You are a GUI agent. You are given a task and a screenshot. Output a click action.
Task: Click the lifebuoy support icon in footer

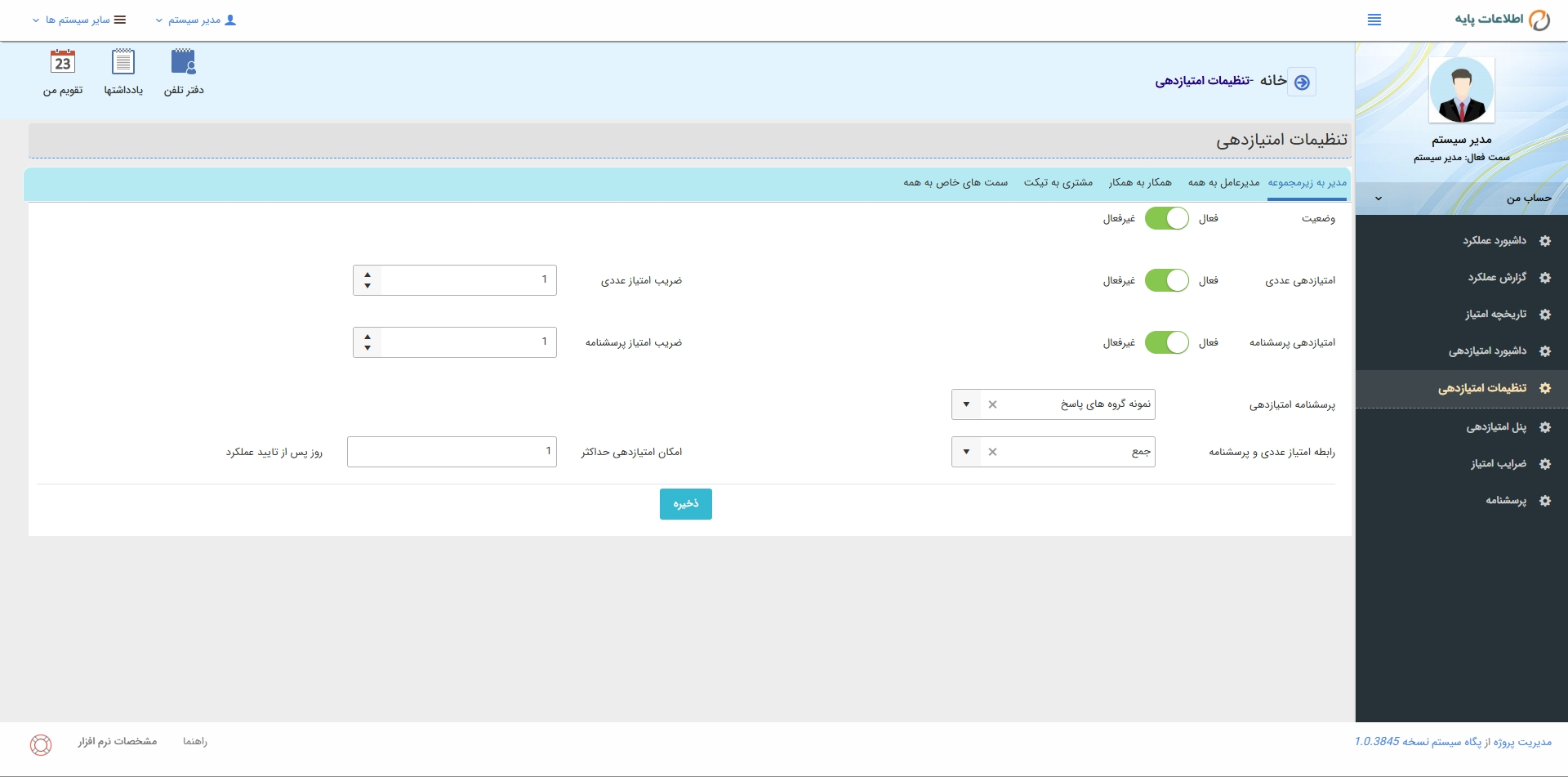[x=41, y=744]
